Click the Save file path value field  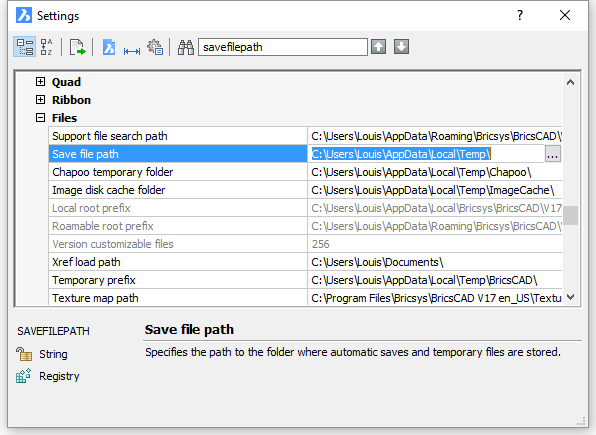click(426, 154)
